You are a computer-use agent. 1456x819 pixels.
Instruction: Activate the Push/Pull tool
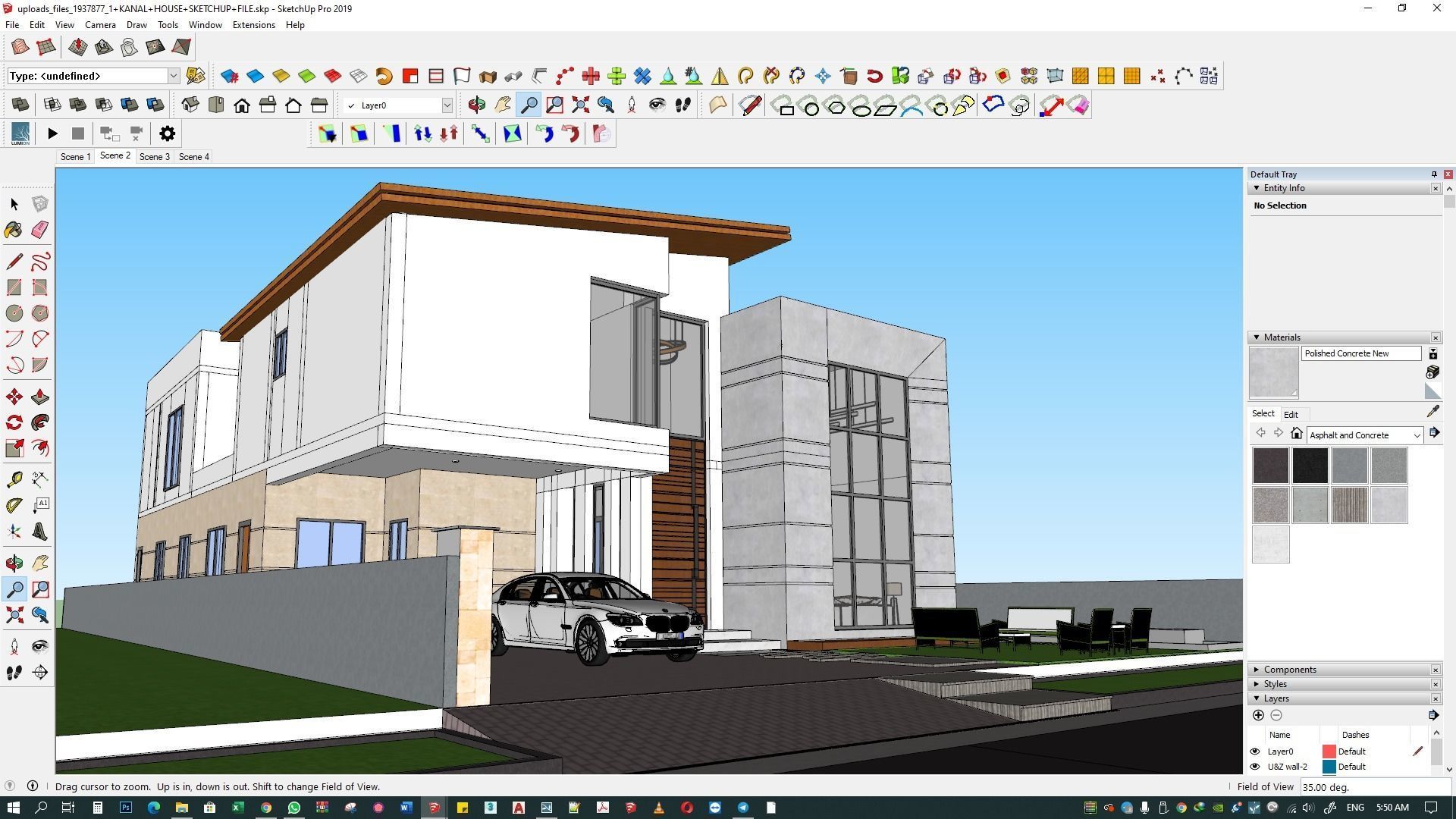(40, 397)
